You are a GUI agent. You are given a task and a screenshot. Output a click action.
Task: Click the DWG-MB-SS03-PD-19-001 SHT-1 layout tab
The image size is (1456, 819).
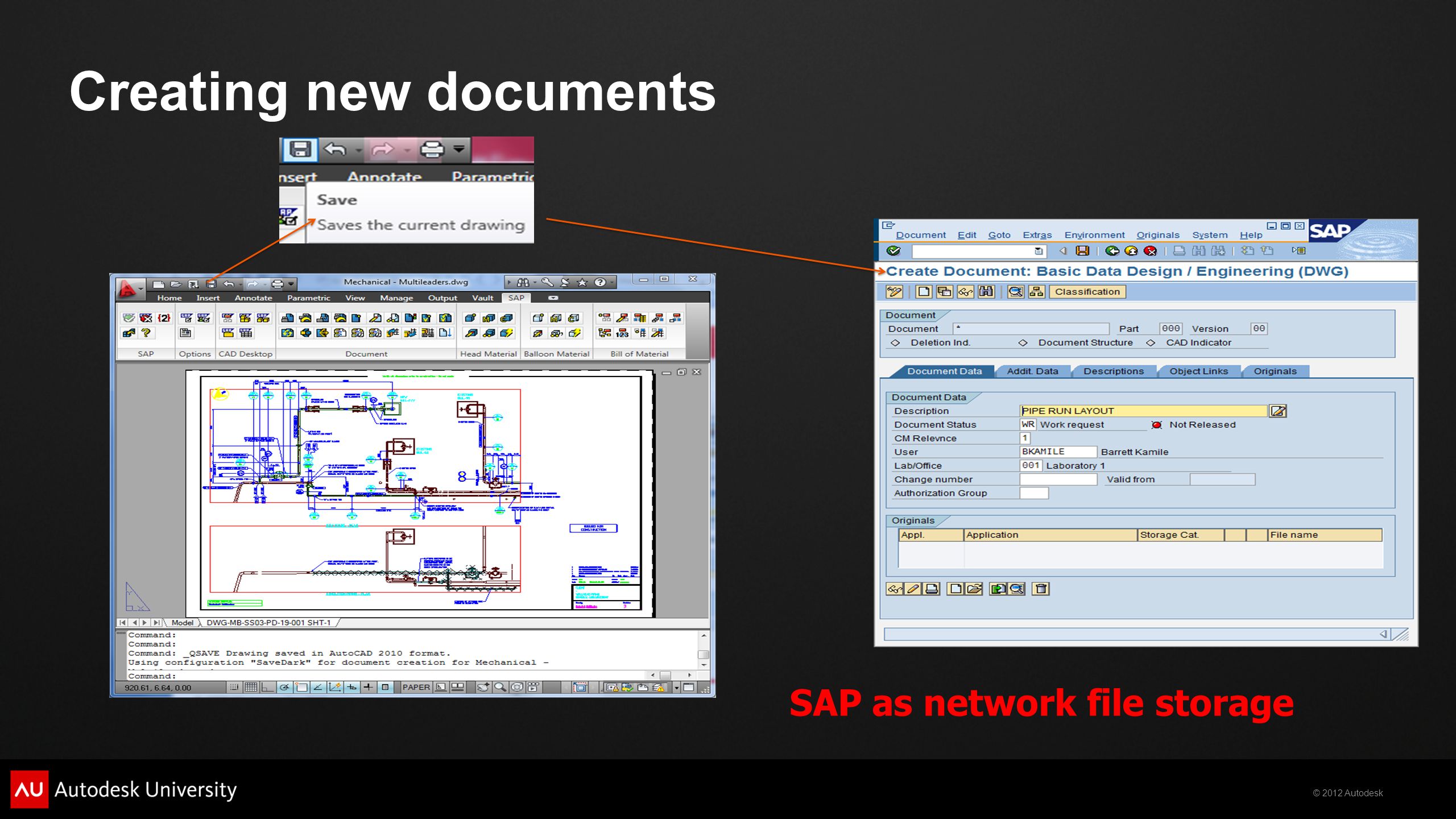(268, 623)
